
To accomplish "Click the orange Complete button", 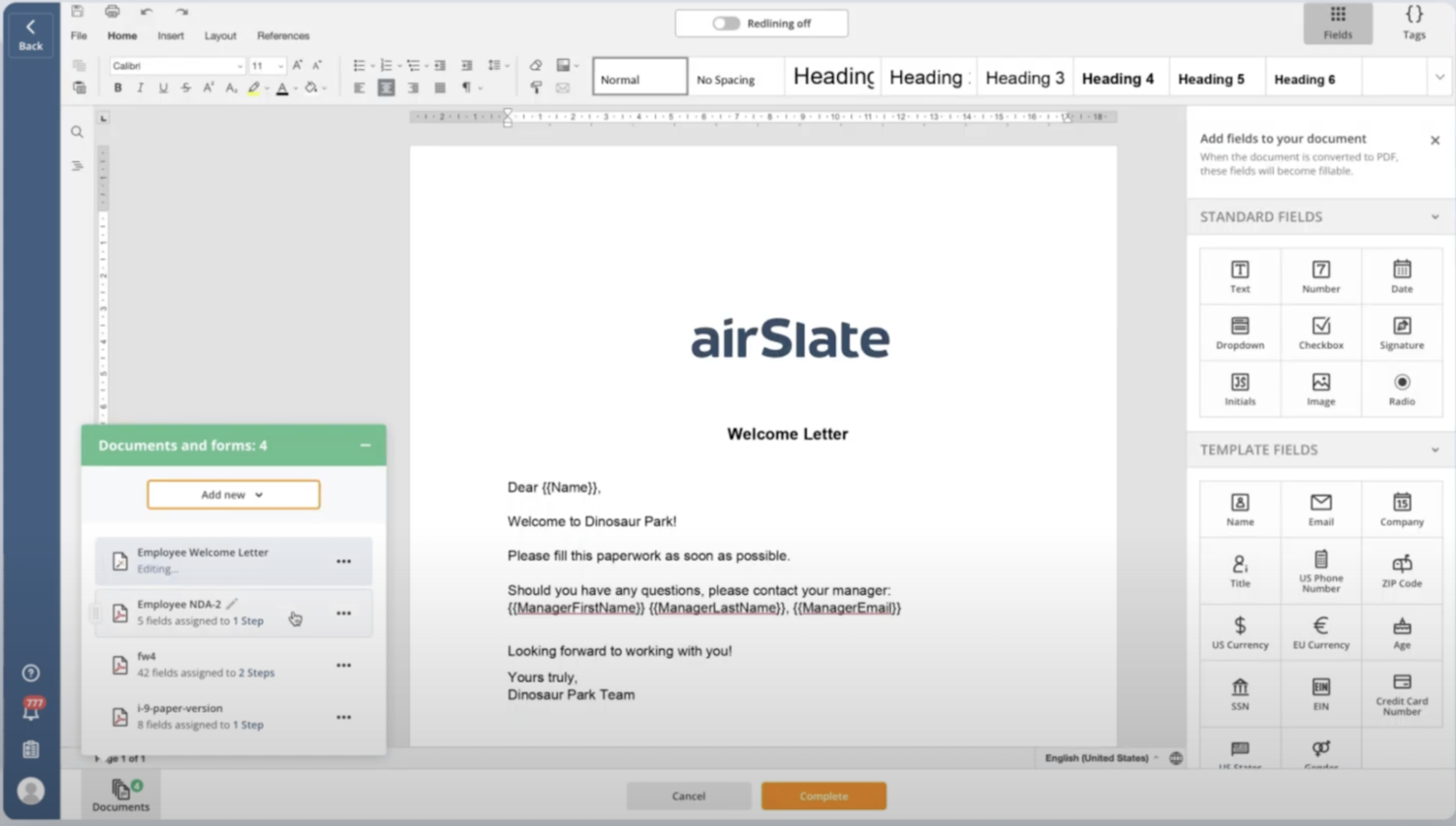I will [823, 796].
